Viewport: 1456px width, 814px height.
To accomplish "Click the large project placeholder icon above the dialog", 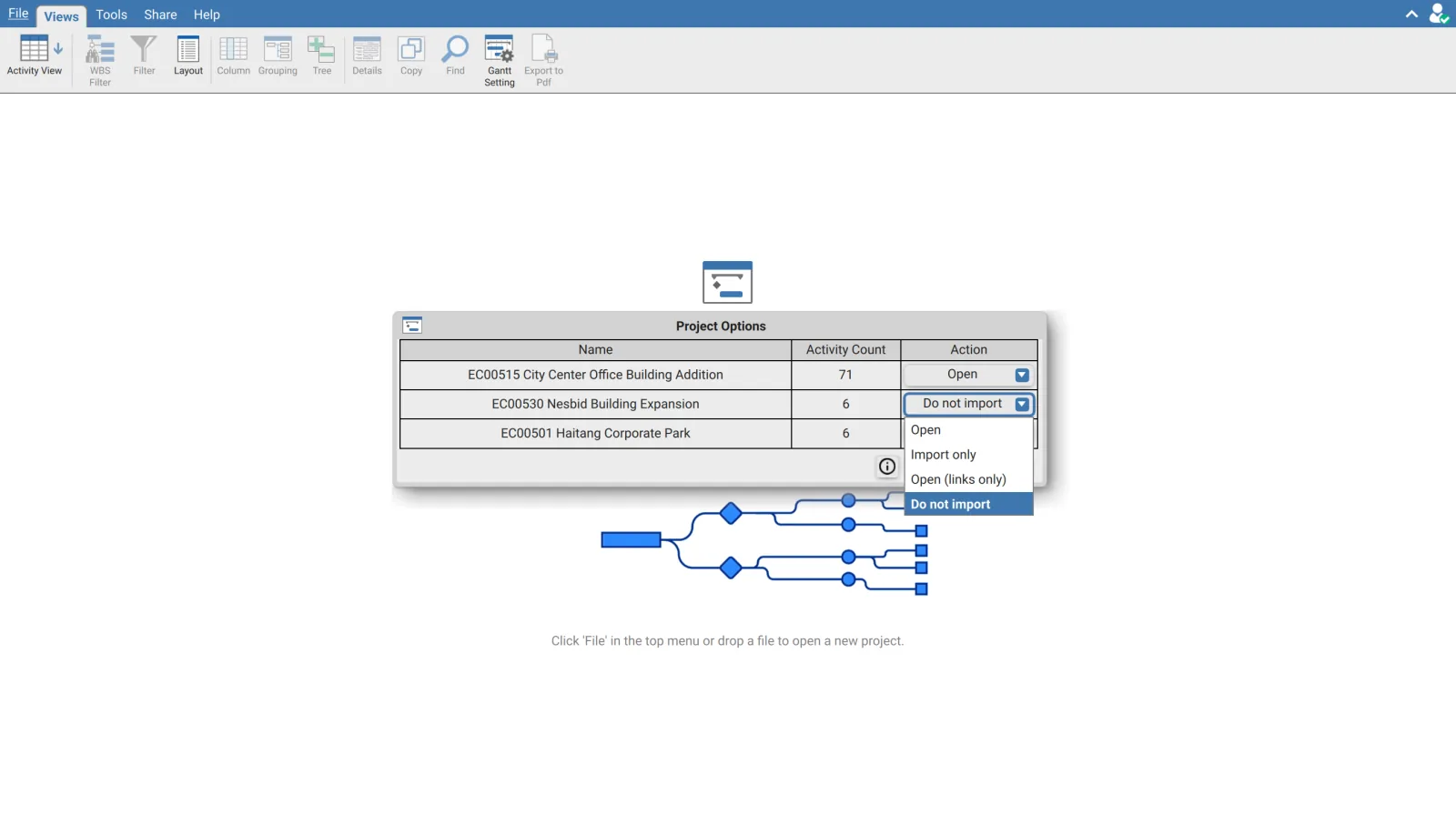I will tap(727, 282).
